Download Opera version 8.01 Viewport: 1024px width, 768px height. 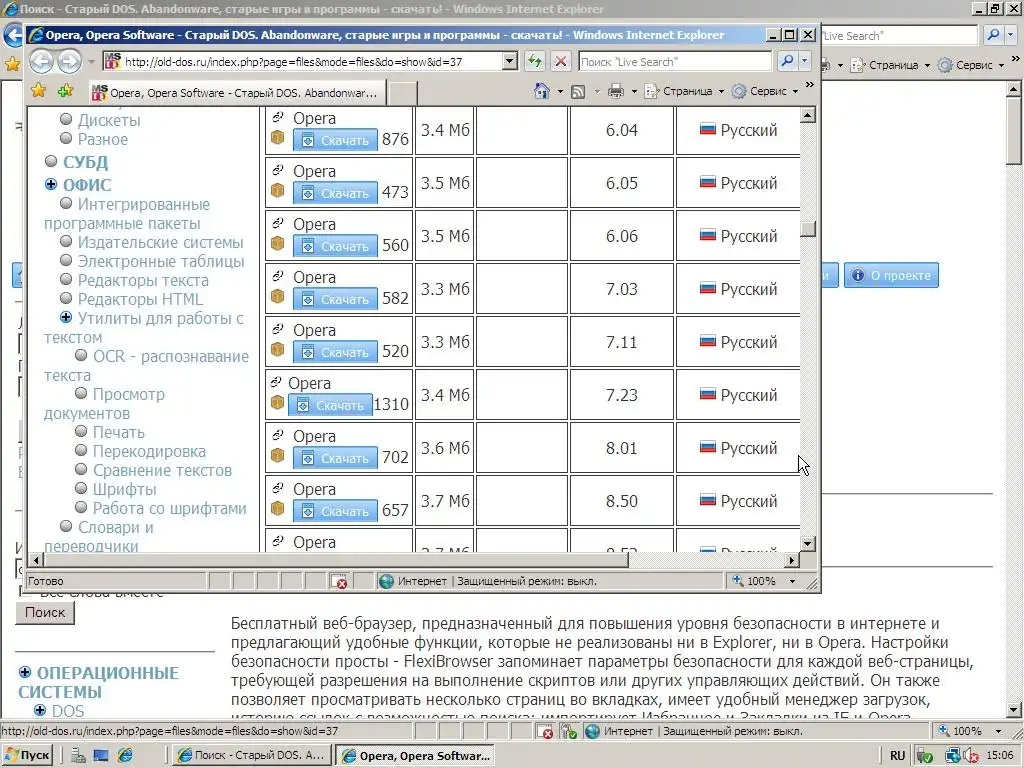[335, 458]
